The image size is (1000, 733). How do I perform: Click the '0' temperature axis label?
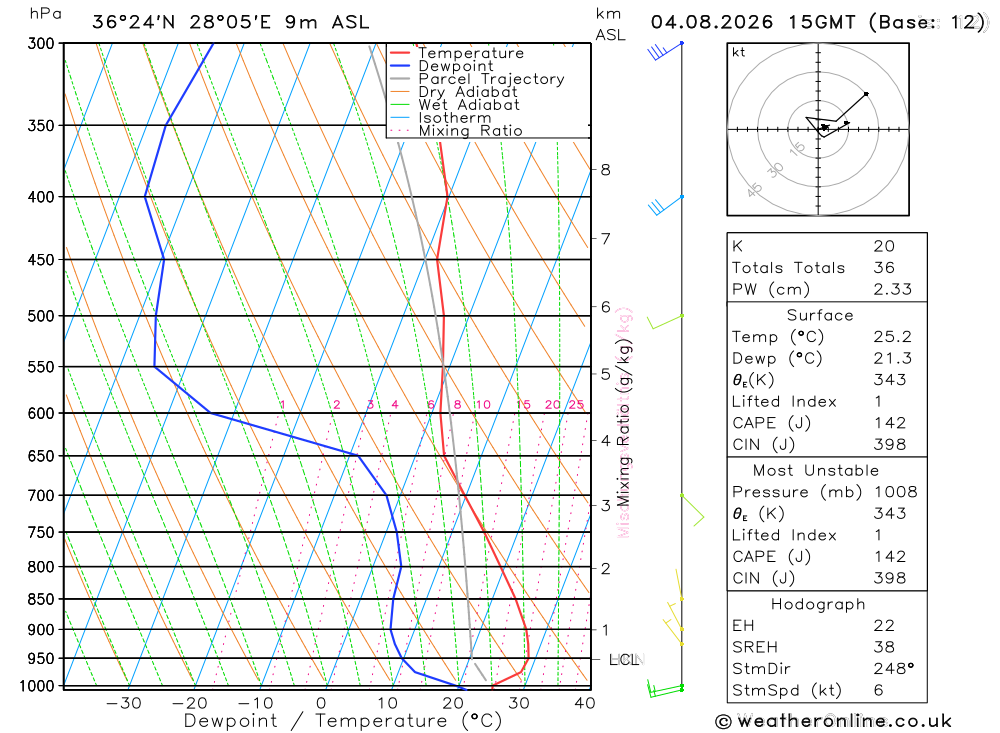321,703
